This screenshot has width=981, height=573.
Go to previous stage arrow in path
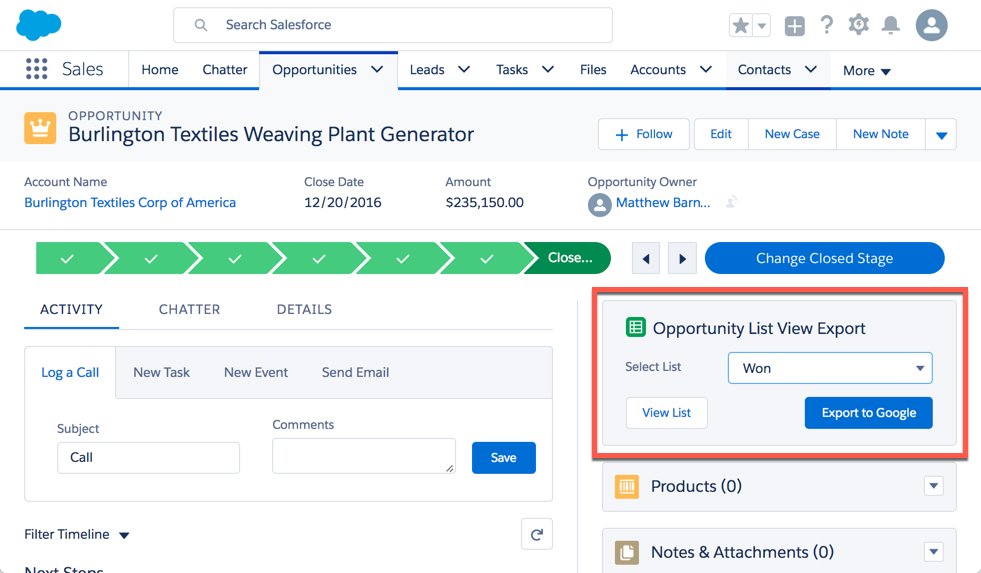(x=646, y=258)
